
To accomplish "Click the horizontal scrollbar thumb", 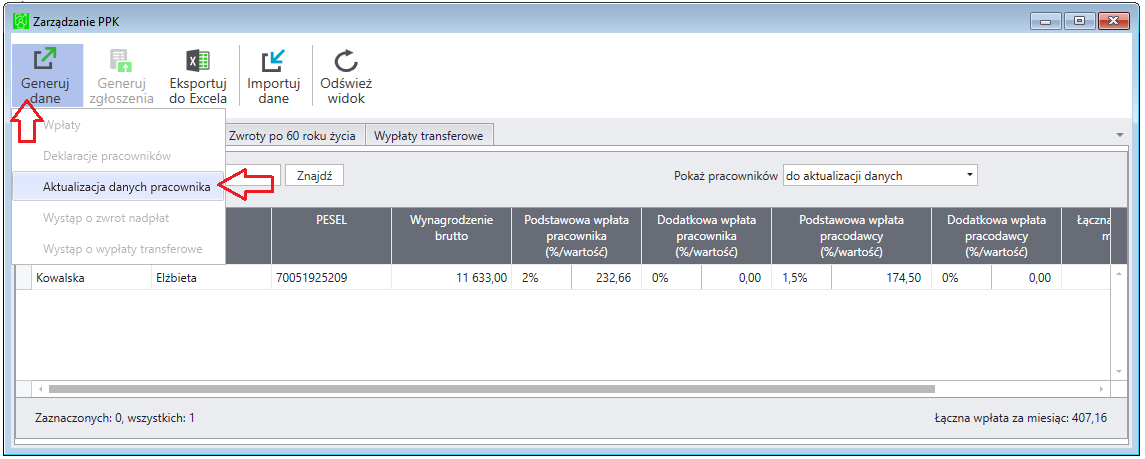I will click(x=491, y=389).
